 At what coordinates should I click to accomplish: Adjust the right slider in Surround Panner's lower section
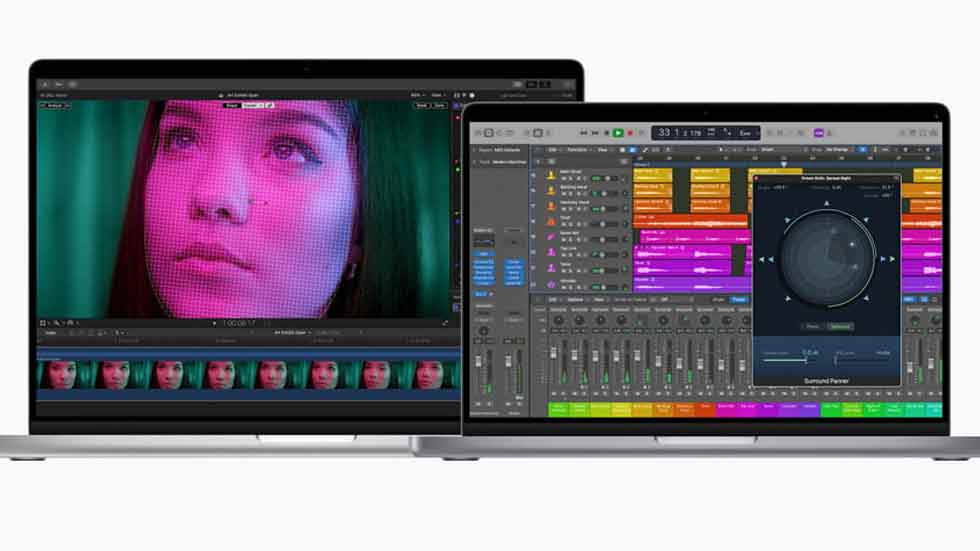(x=862, y=360)
